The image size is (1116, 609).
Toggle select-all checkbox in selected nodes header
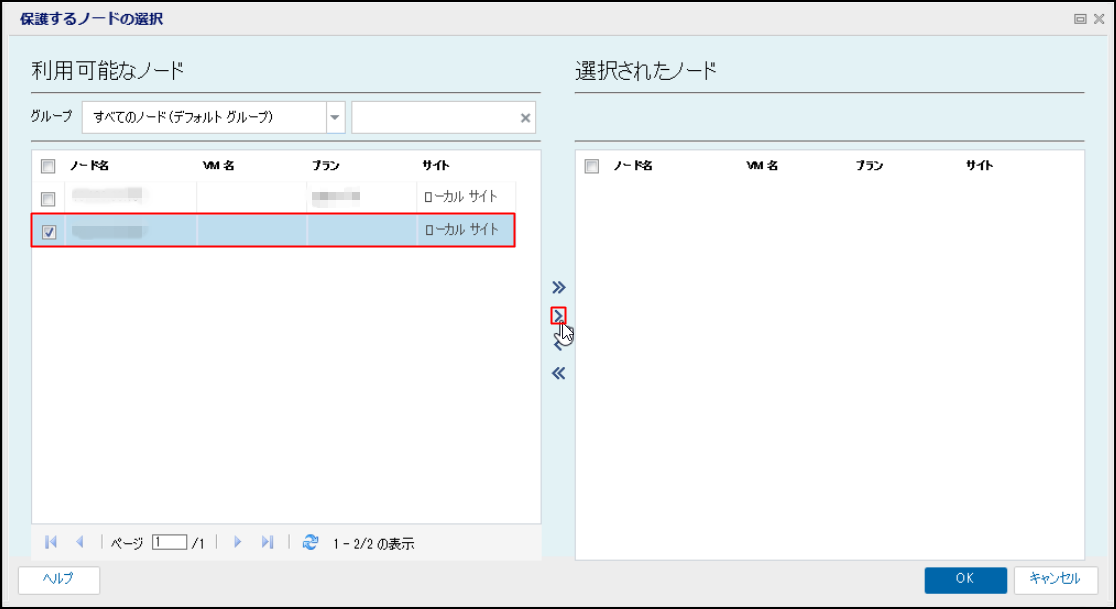pyautogui.click(x=591, y=166)
